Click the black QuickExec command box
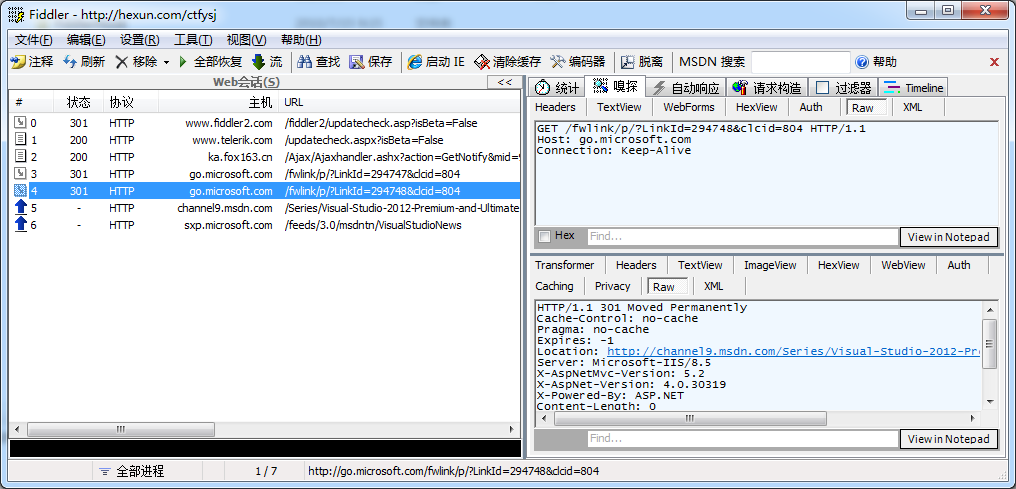Screen dimensions: 1016x489 [265, 449]
